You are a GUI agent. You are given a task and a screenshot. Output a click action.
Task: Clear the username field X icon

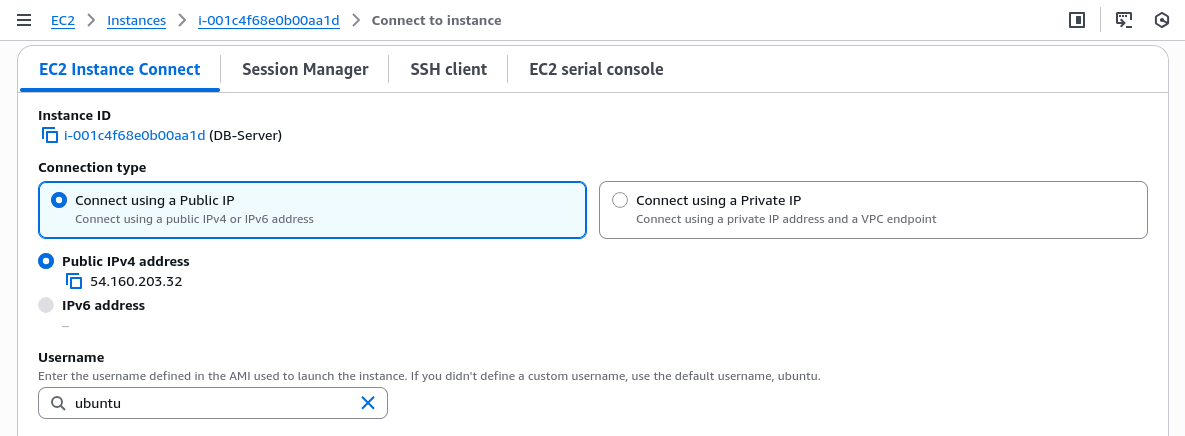click(x=368, y=403)
